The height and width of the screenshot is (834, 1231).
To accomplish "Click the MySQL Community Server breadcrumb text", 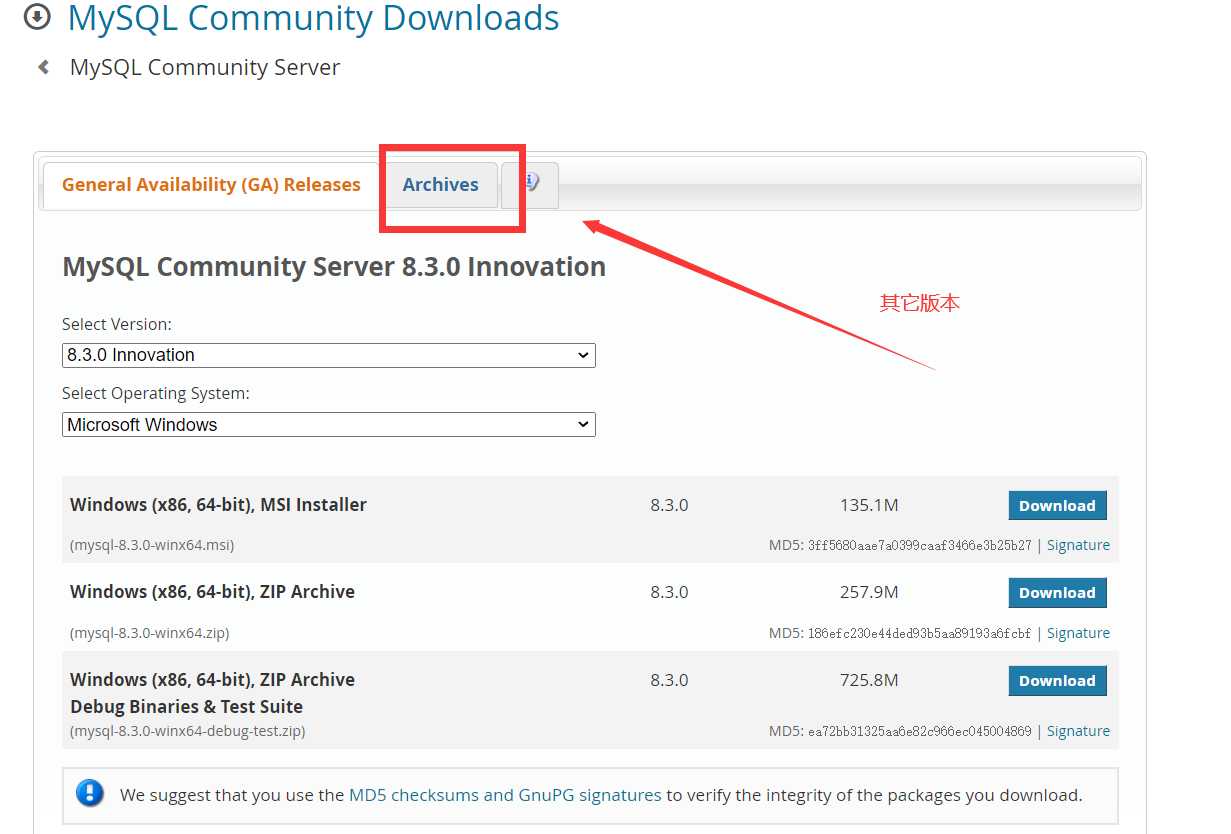I will tap(205, 67).
